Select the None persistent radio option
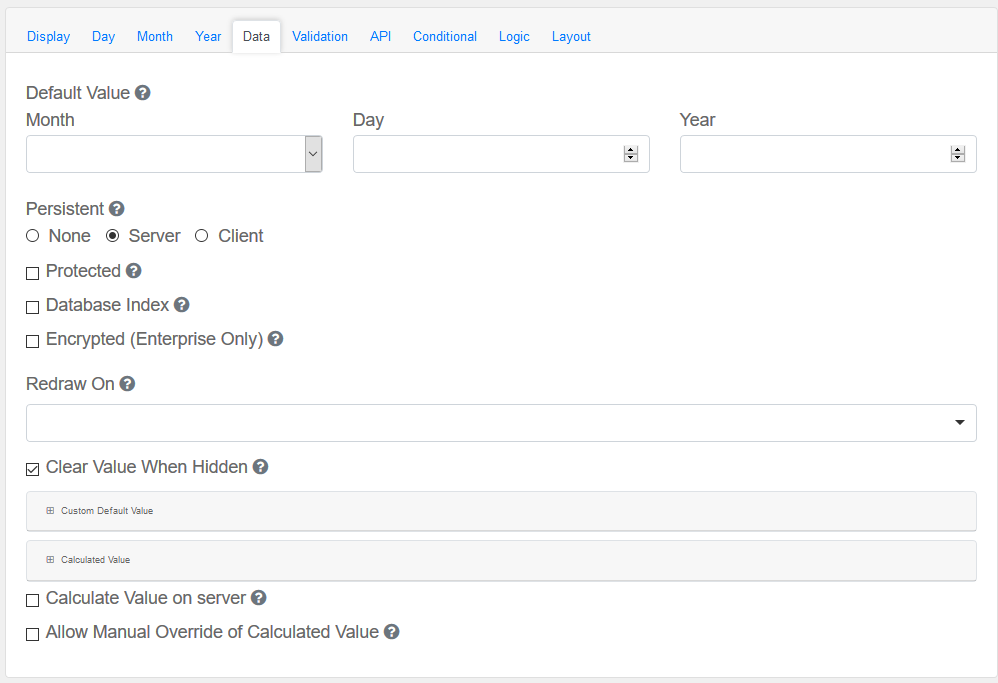 (x=33, y=236)
